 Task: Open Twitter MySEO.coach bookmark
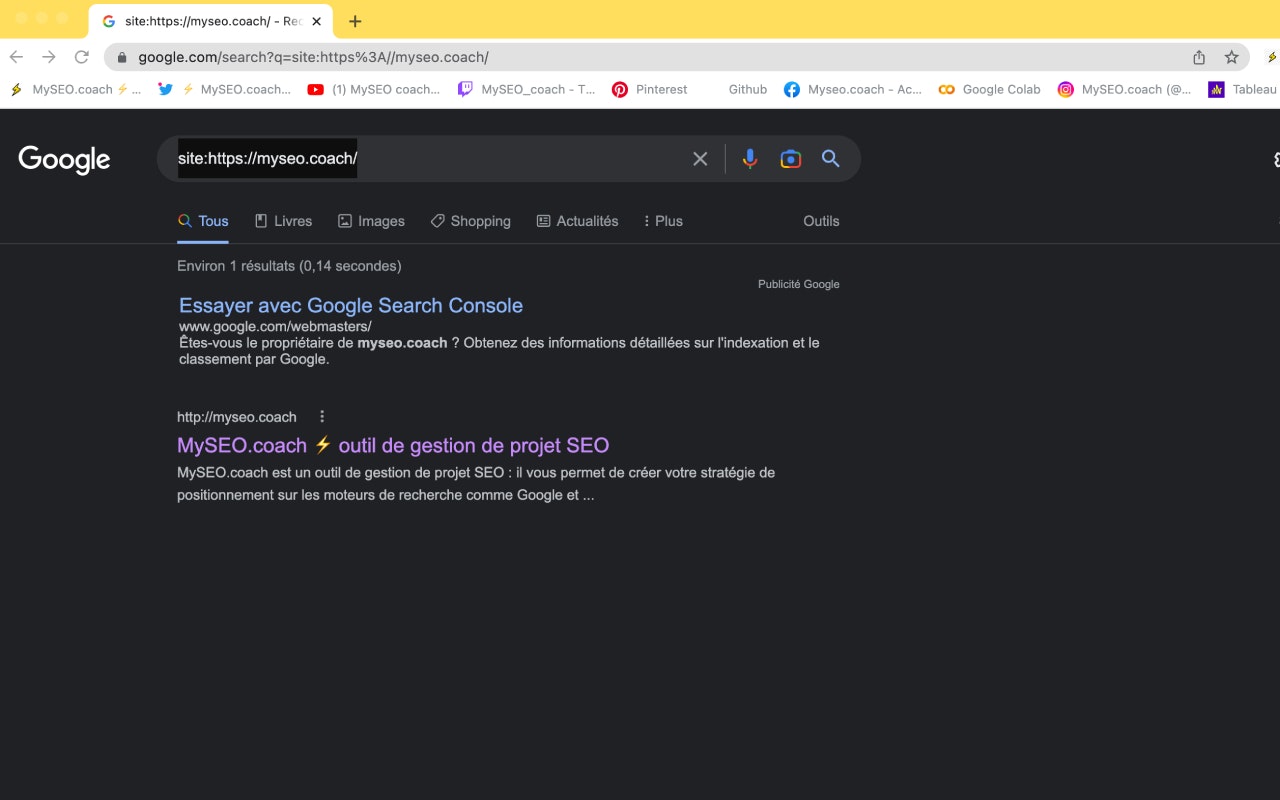[x=225, y=89]
